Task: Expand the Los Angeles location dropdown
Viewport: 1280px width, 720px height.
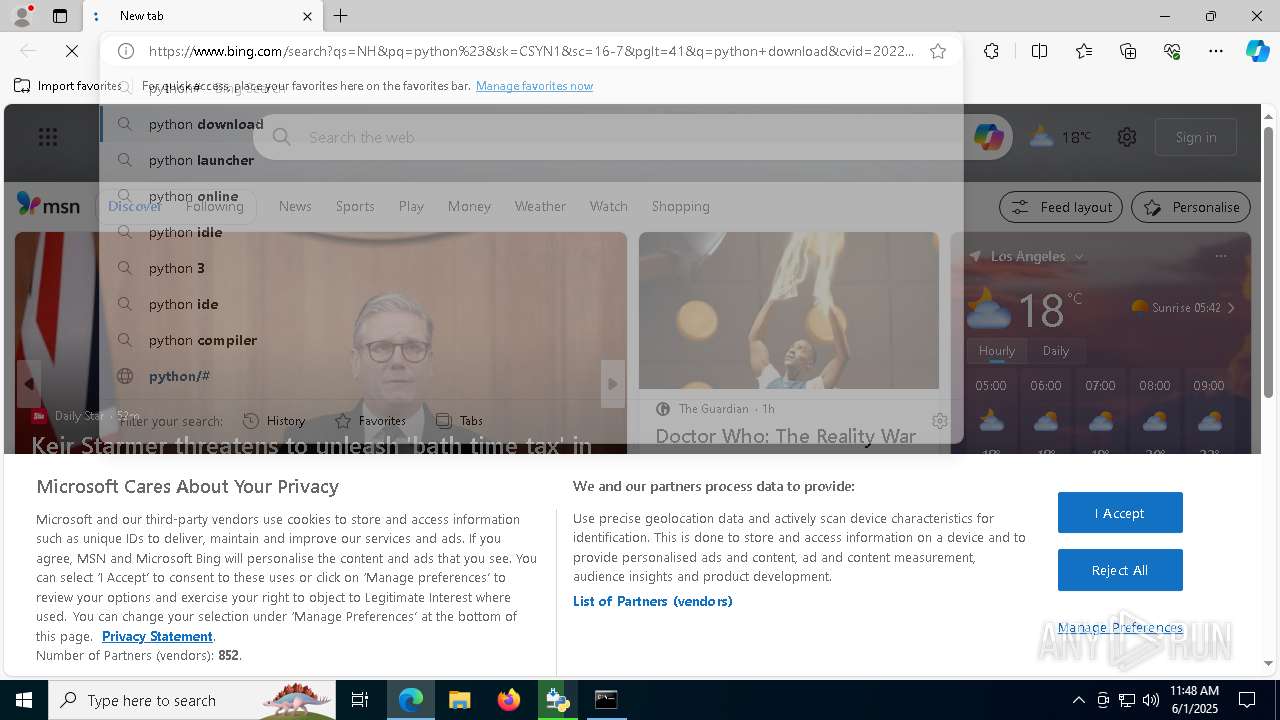Action: (x=1079, y=257)
